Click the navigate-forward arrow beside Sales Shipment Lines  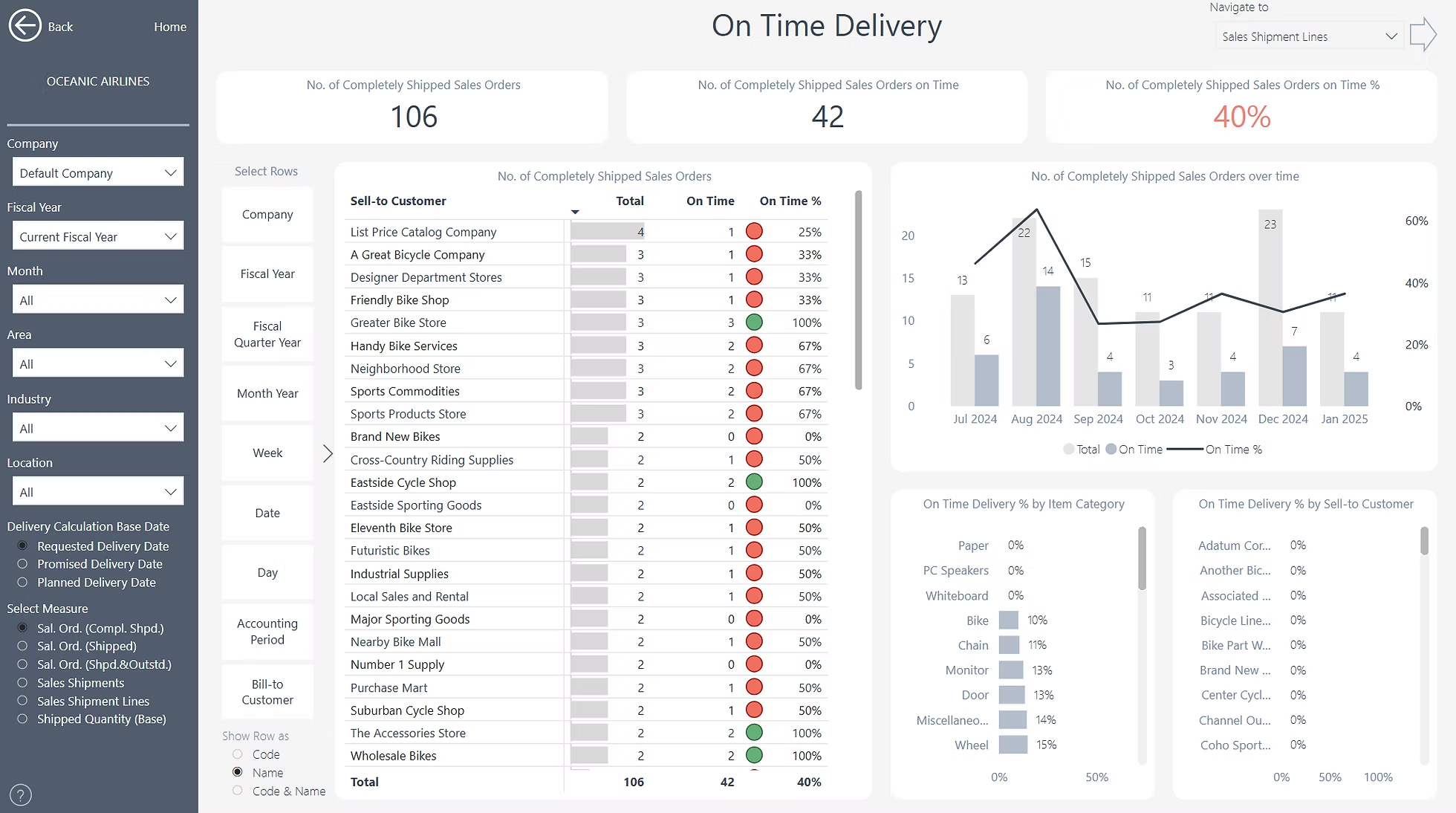pos(1423,34)
